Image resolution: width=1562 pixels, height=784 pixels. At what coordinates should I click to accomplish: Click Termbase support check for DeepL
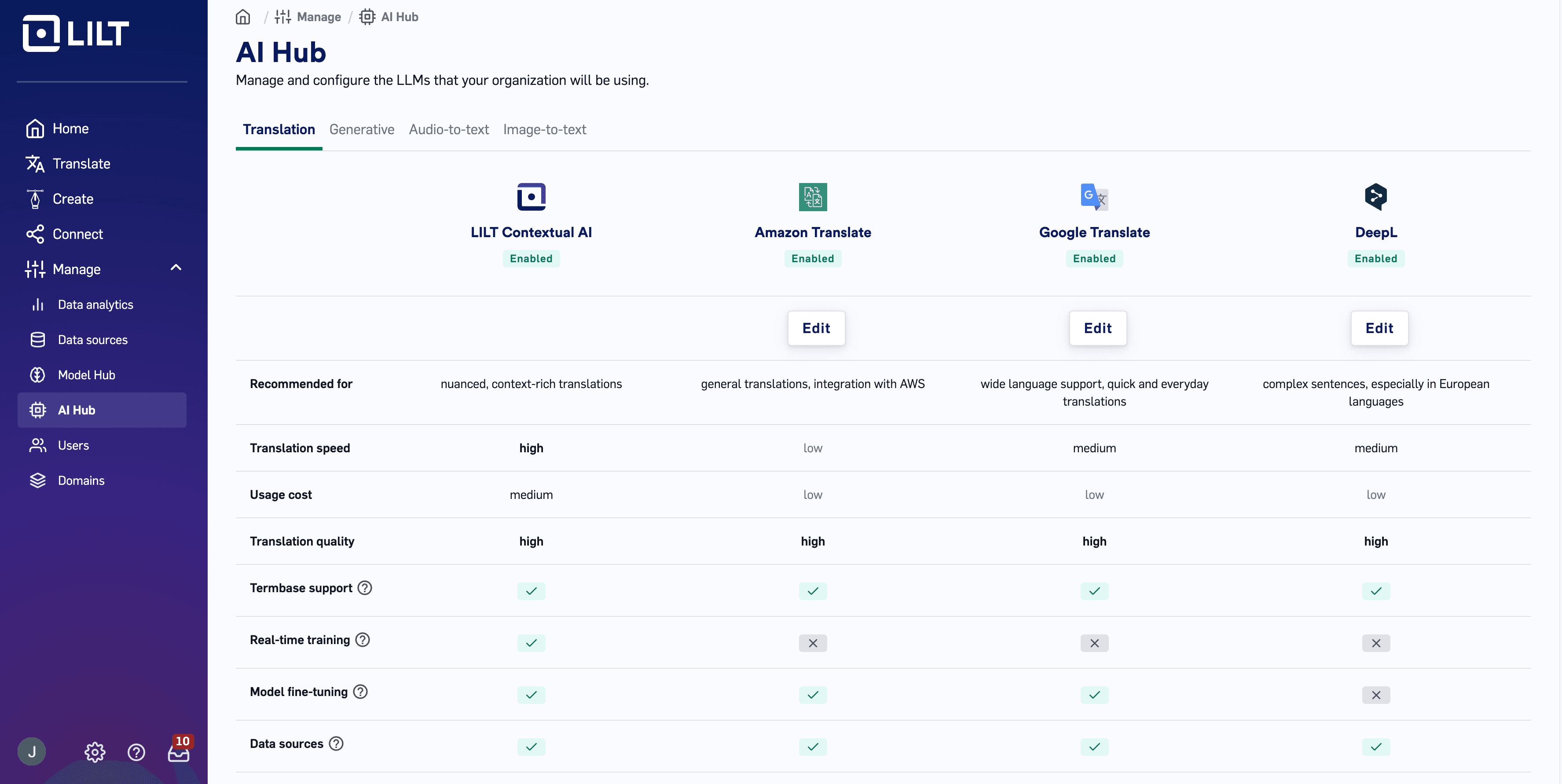(x=1376, y=591)
